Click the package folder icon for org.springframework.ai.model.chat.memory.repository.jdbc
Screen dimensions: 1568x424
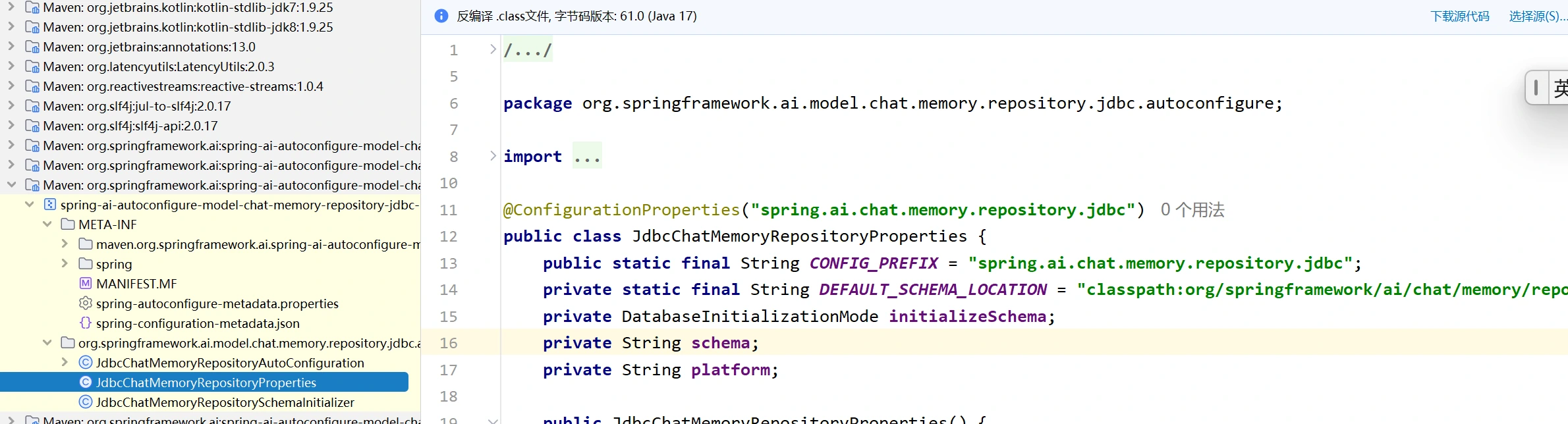pyautogui.click(x=67, y=343)
